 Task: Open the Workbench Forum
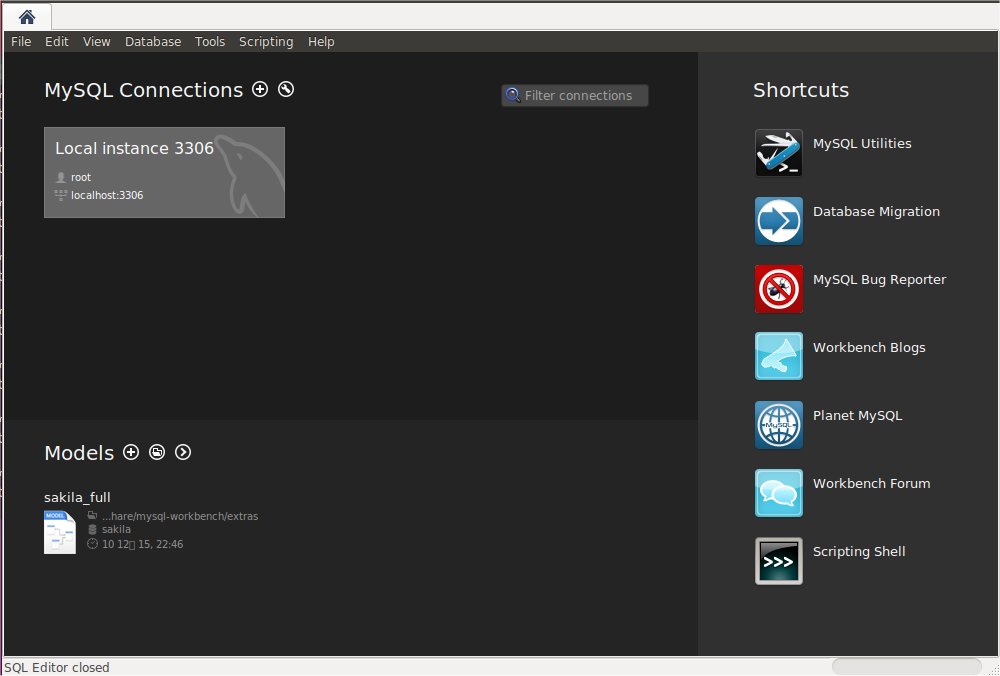778,492
